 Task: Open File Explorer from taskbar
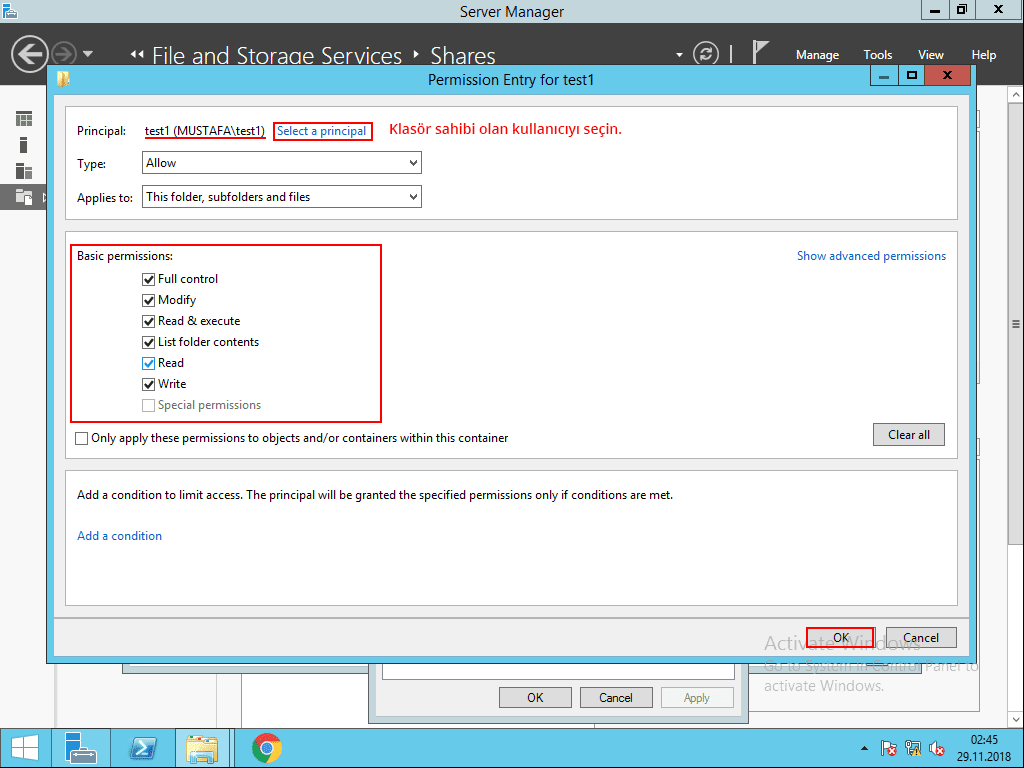[x=202, y=748]
